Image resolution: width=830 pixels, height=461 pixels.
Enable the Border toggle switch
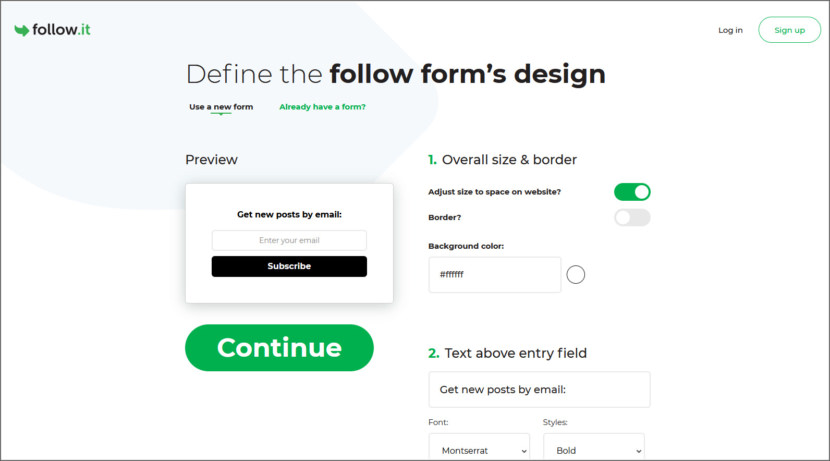tap(632, 218)
